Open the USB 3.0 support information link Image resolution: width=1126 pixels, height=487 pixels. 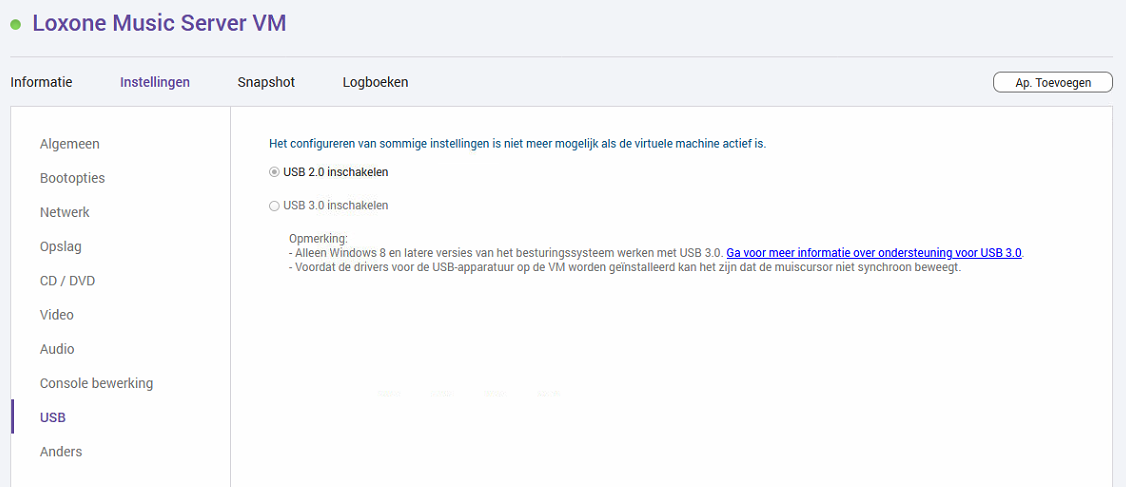[x=875, y=253]
